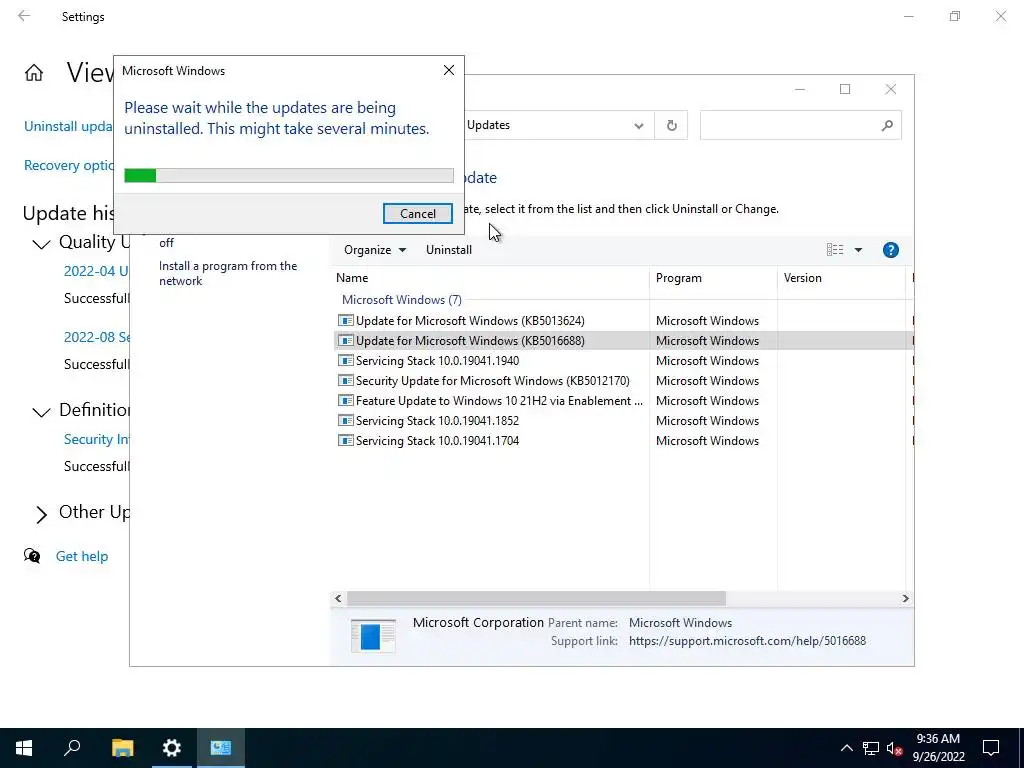Click Install a program from the network
The image size is (1024, 768).
[x=228, y=274]
